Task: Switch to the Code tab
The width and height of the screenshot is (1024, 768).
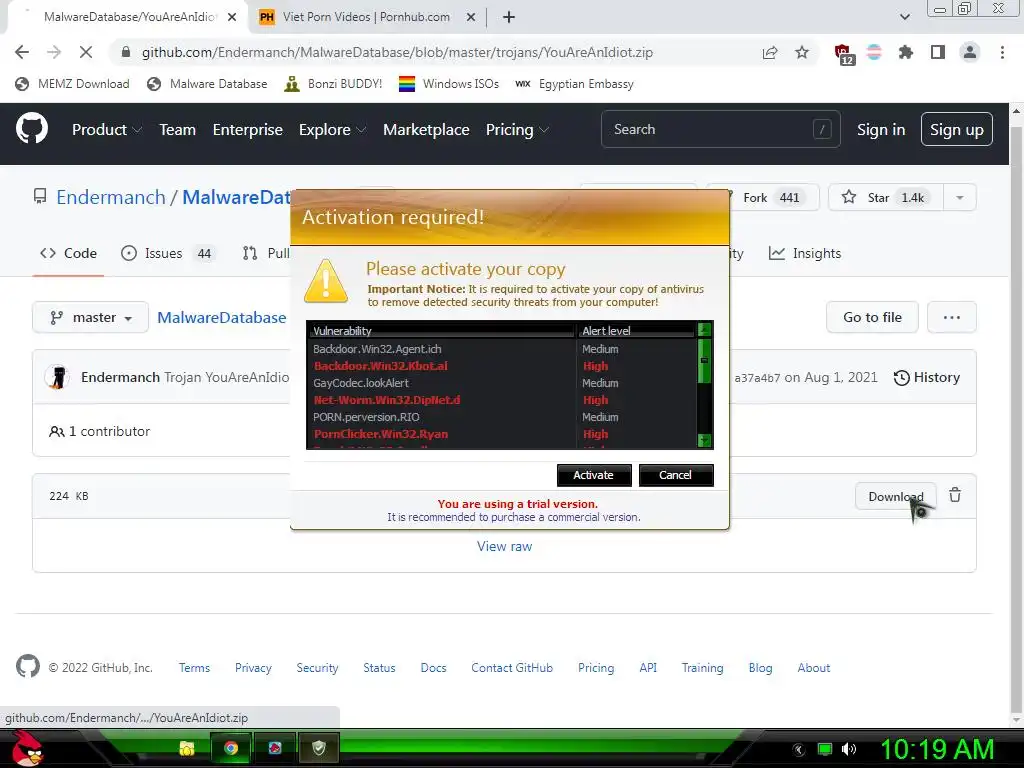Action: click(x=68, y=253)
